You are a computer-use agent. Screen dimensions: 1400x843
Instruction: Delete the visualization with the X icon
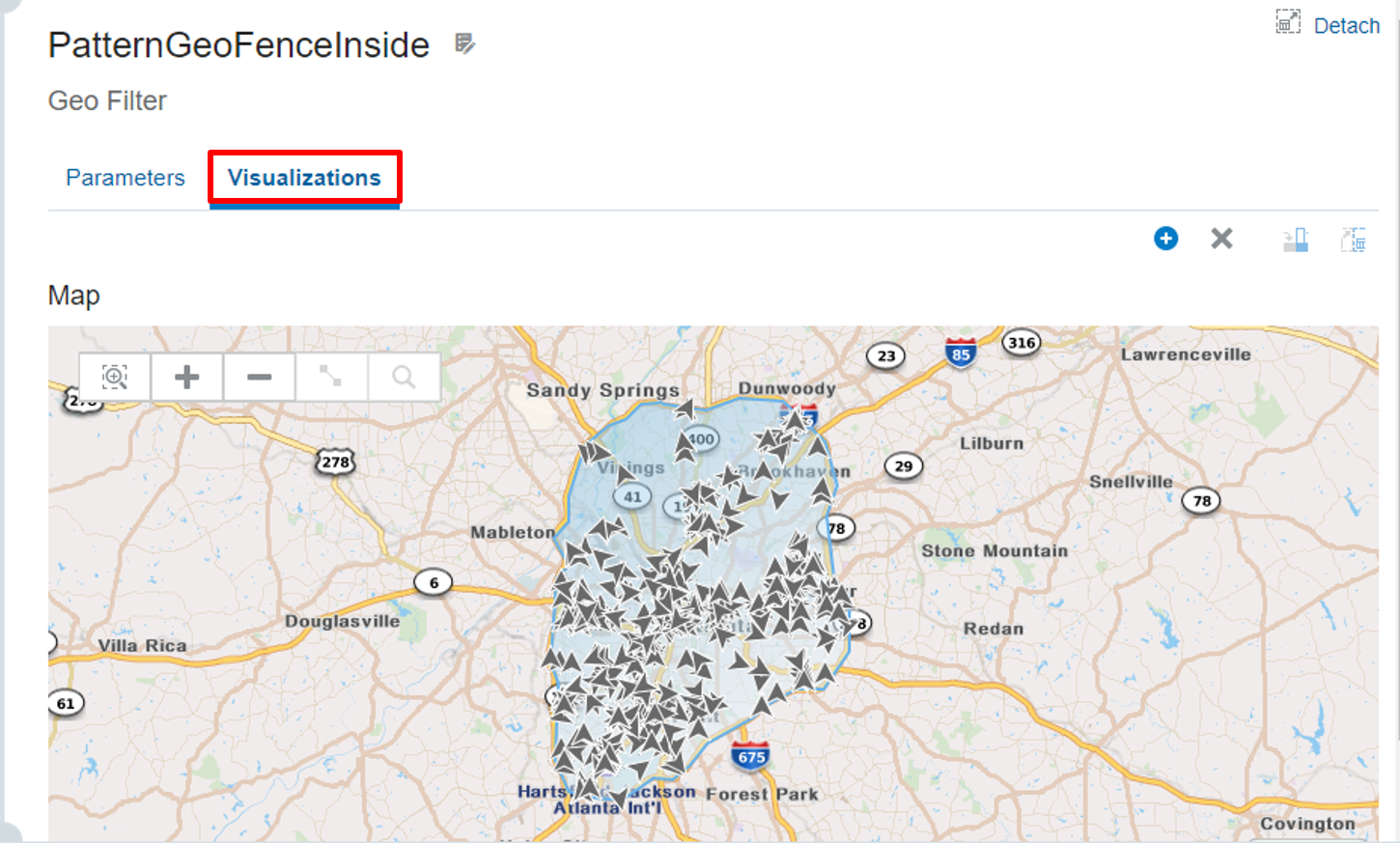coord(1221,239)
